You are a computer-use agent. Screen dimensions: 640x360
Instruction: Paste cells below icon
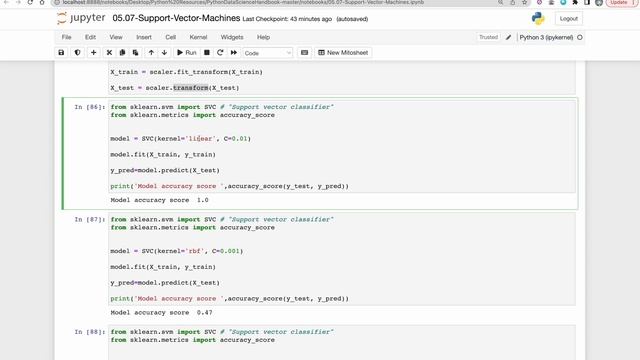pos(135,53)
